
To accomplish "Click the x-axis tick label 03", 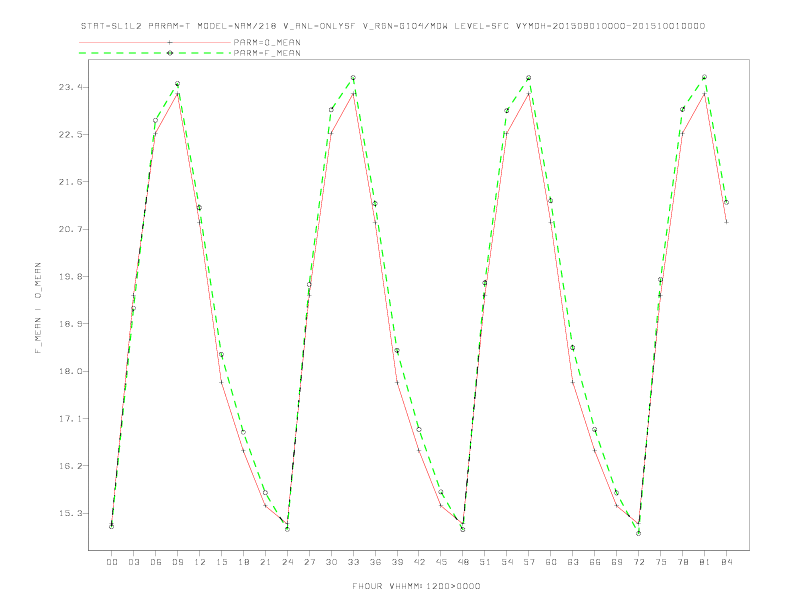I will 133,562.
